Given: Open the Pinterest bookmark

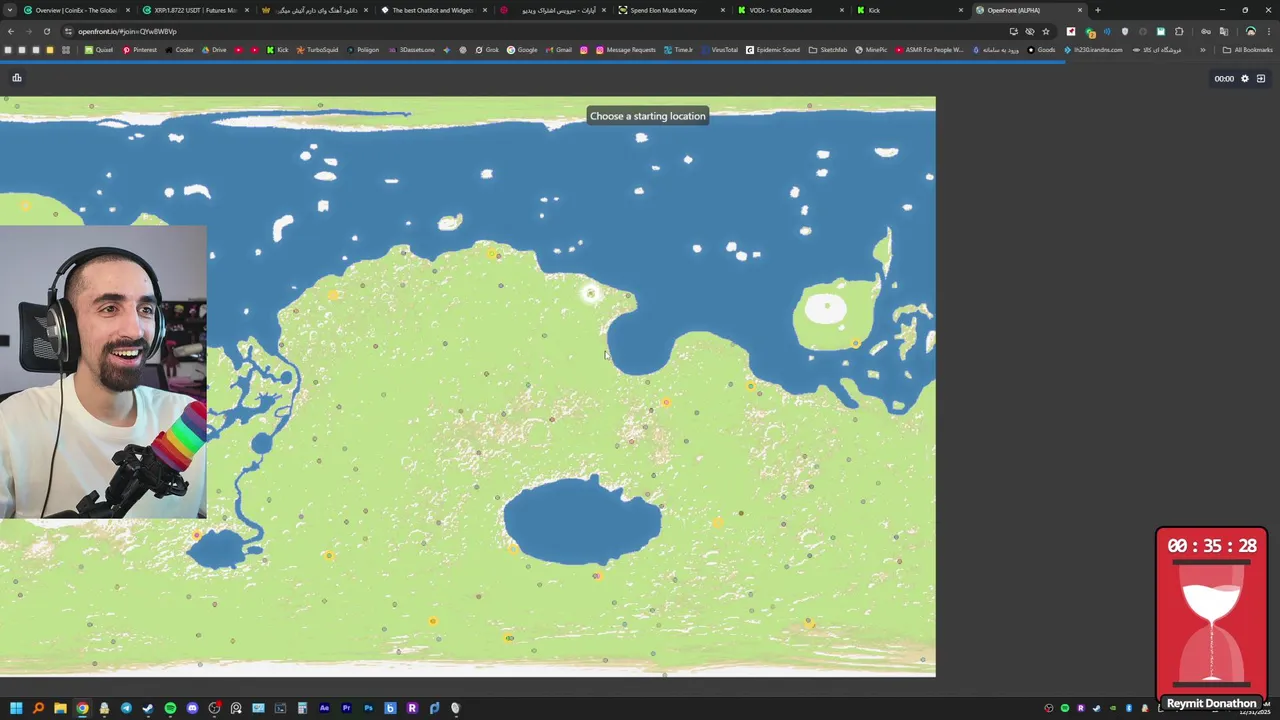Looking at the screenshot, I should [x=140, y=49].
